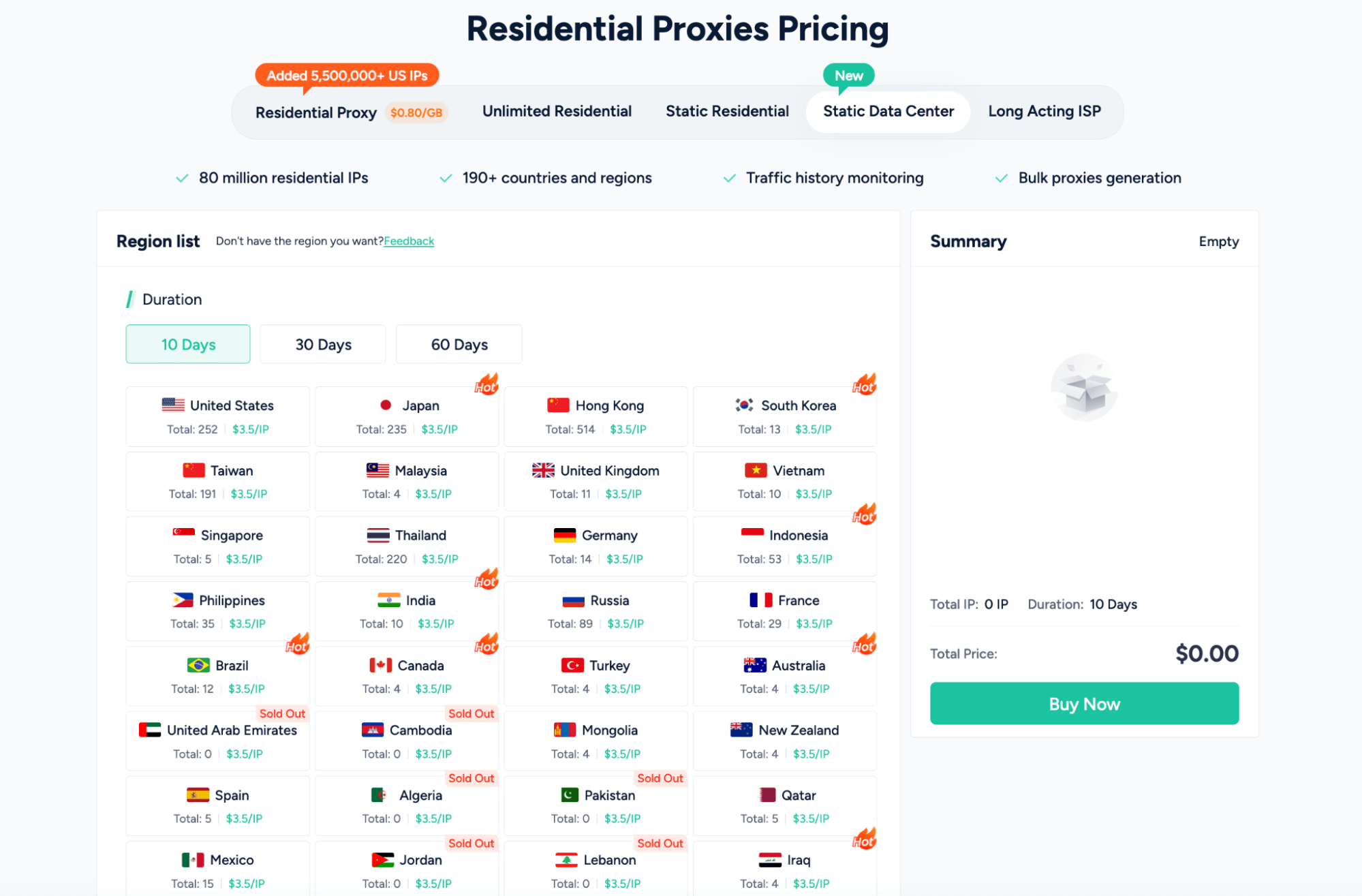Click the Canada flag icon

[x=380, y=665]
